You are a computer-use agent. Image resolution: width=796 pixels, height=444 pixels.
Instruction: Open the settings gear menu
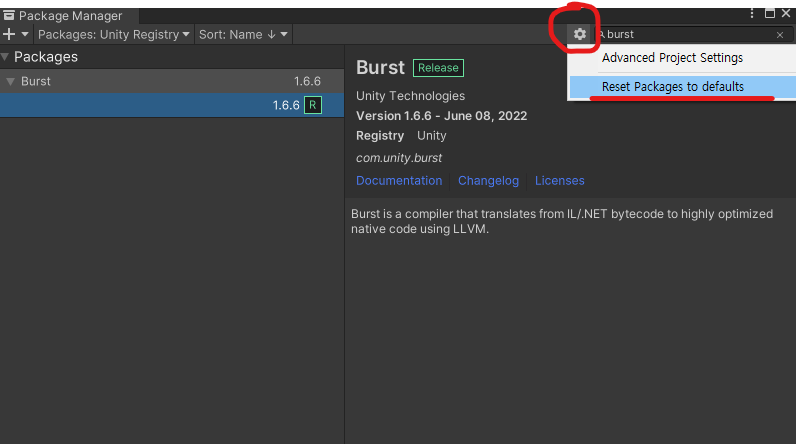coord(580,34)
